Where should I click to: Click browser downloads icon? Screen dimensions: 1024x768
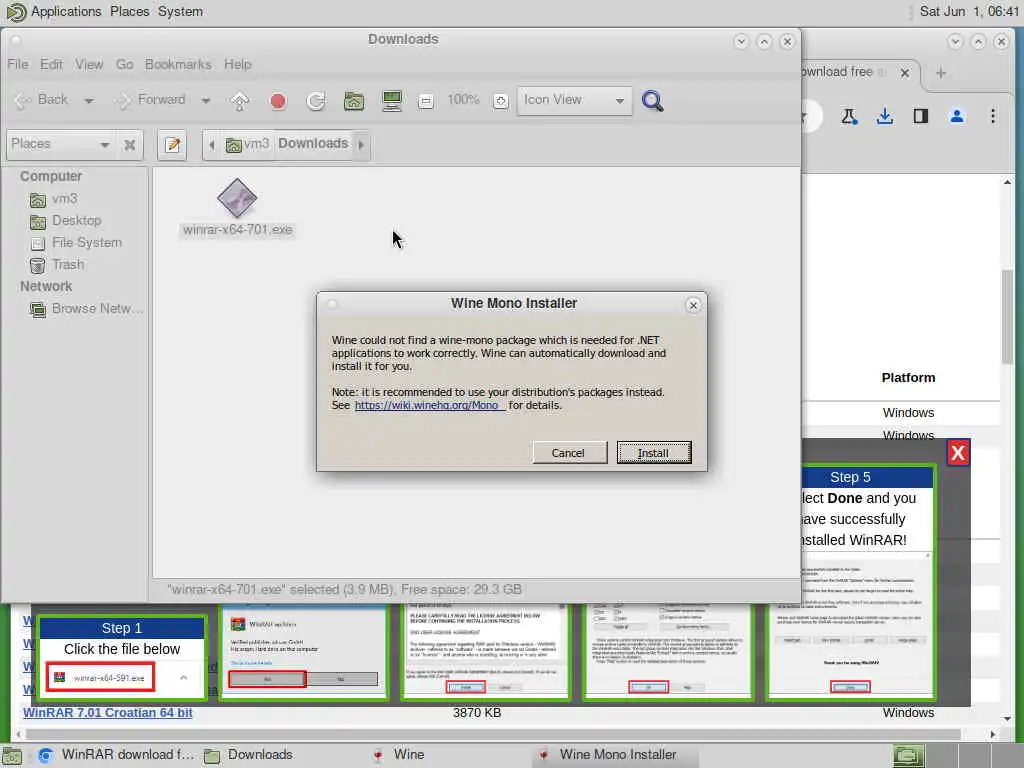(x=885, y=116)
